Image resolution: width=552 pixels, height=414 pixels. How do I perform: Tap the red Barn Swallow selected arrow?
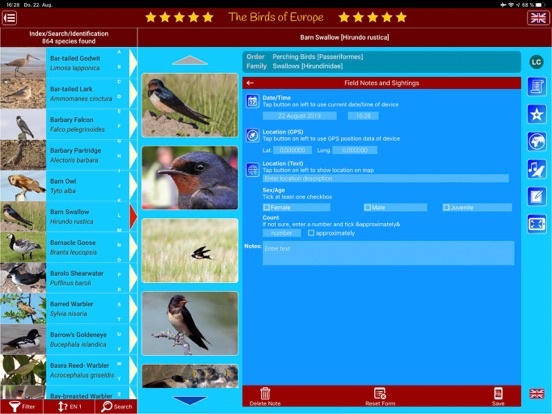[133, 217]
